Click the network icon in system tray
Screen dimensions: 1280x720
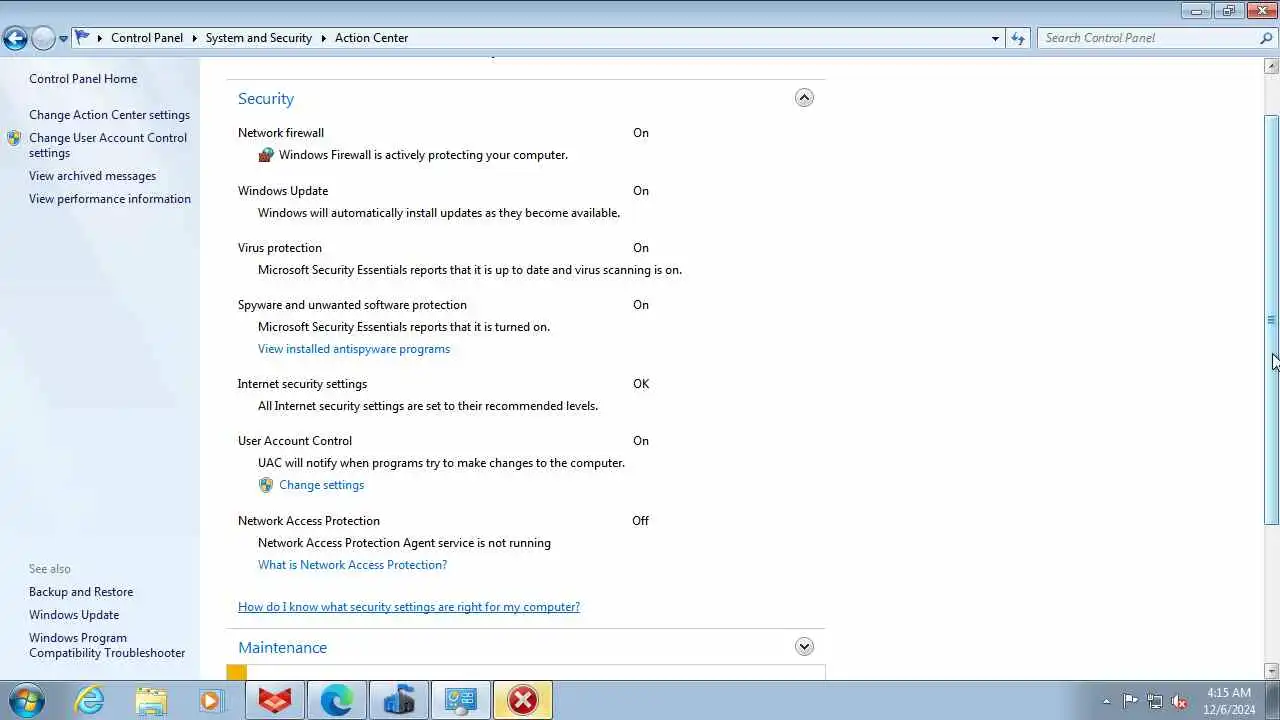[x=1155, y=701]
